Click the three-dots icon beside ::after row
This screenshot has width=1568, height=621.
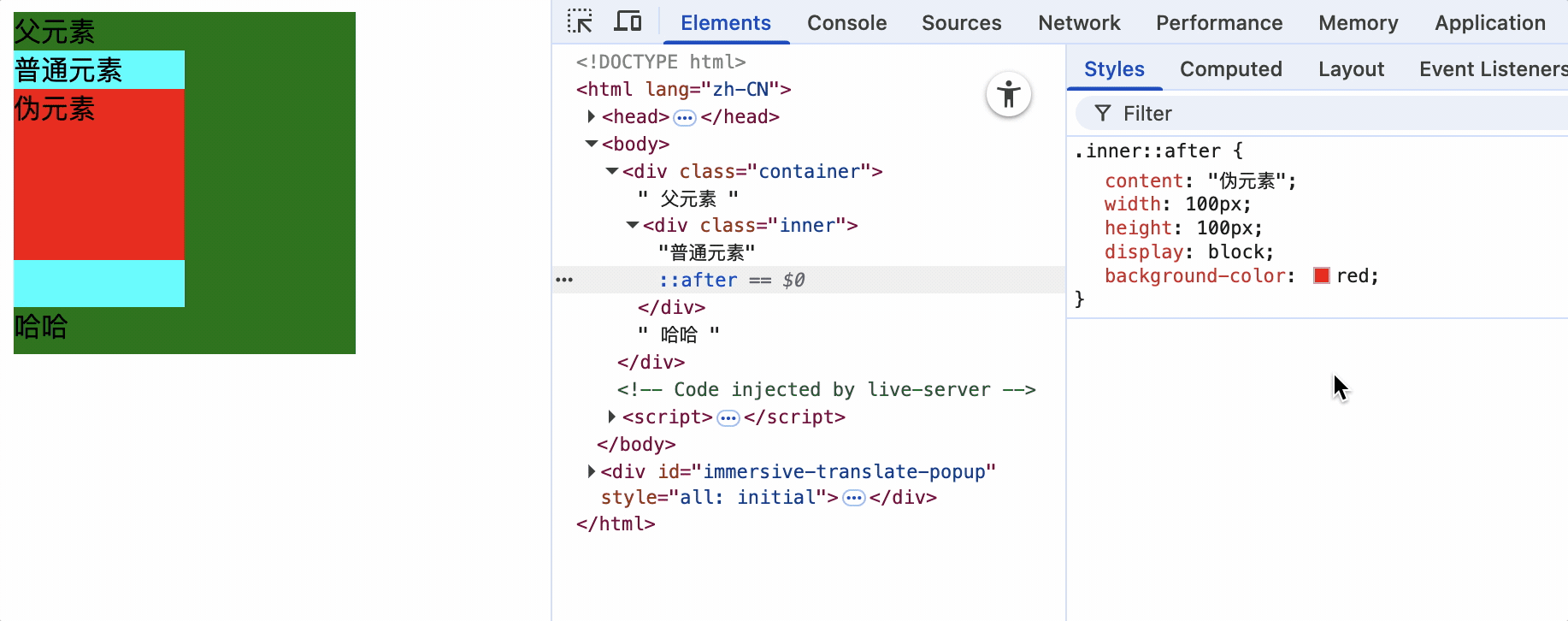564,280
